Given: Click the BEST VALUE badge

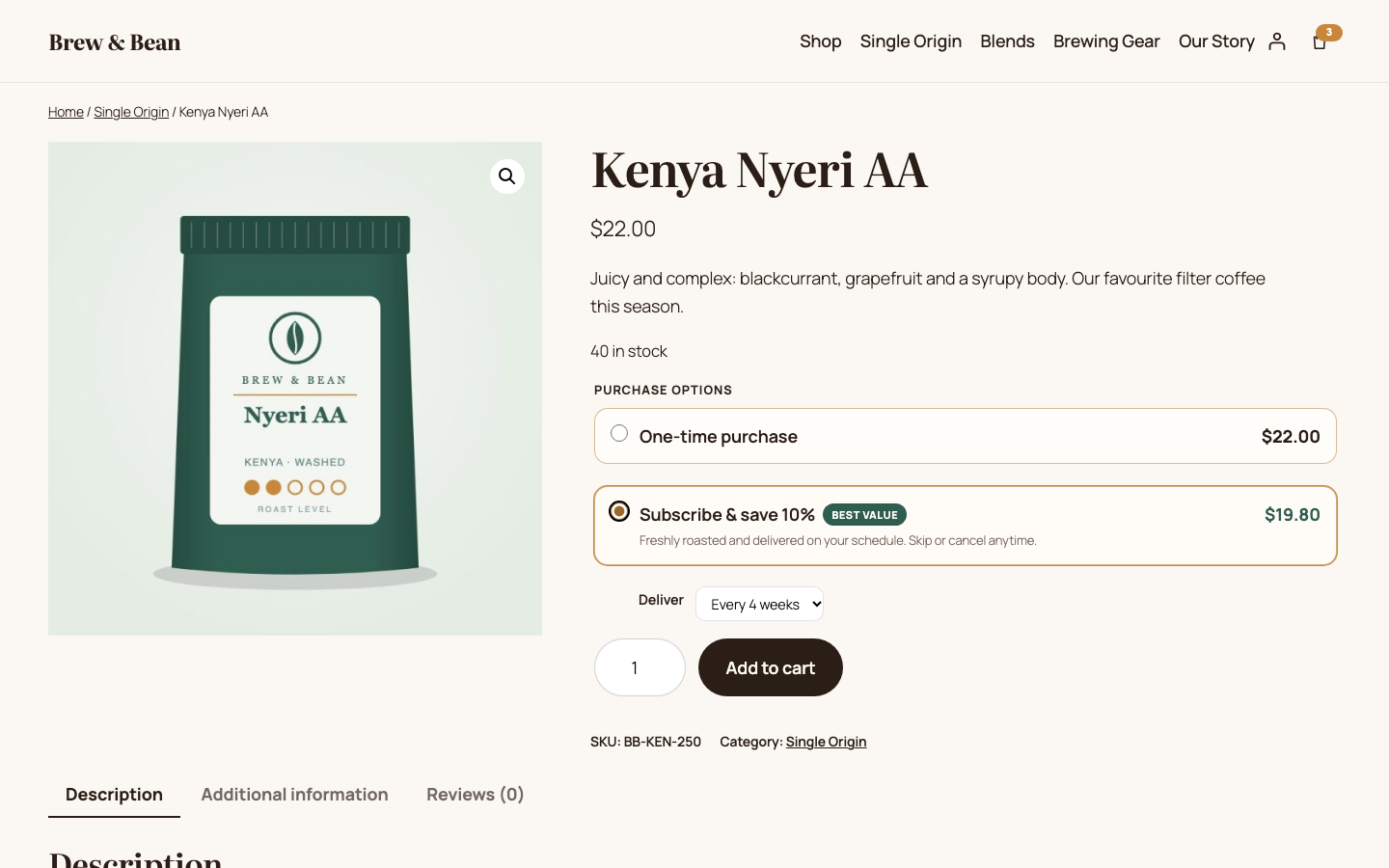Looking at the screenshot, I should 864,515.
